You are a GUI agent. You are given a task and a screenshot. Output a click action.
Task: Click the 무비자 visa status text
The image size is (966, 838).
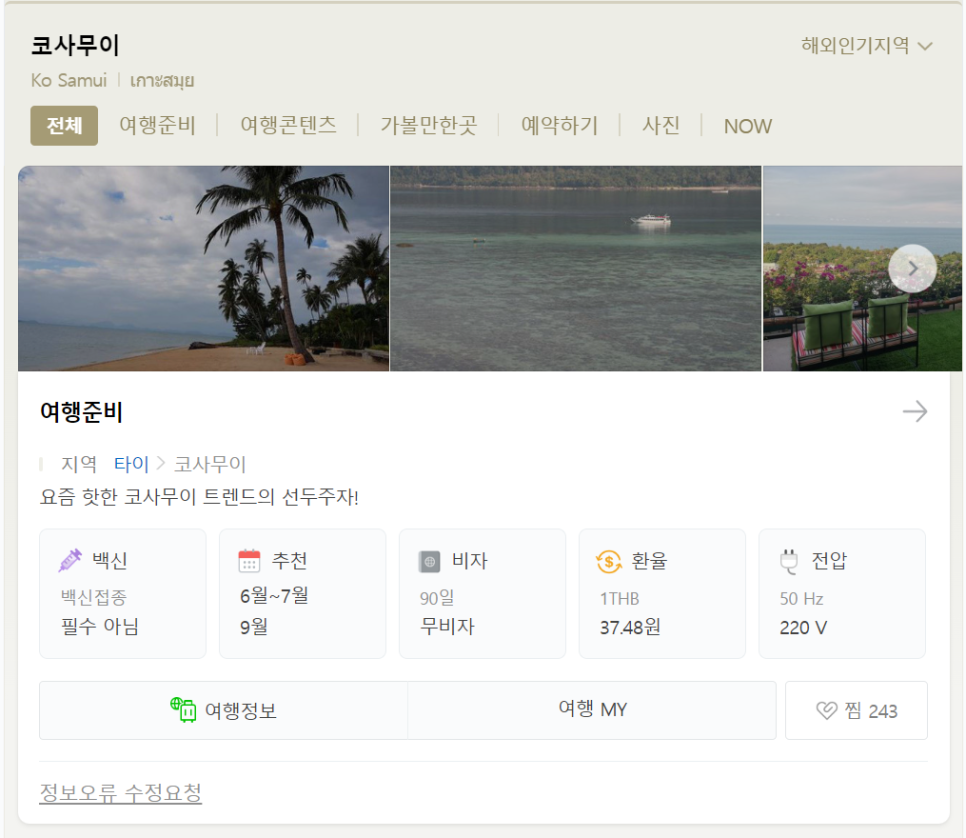447,627
